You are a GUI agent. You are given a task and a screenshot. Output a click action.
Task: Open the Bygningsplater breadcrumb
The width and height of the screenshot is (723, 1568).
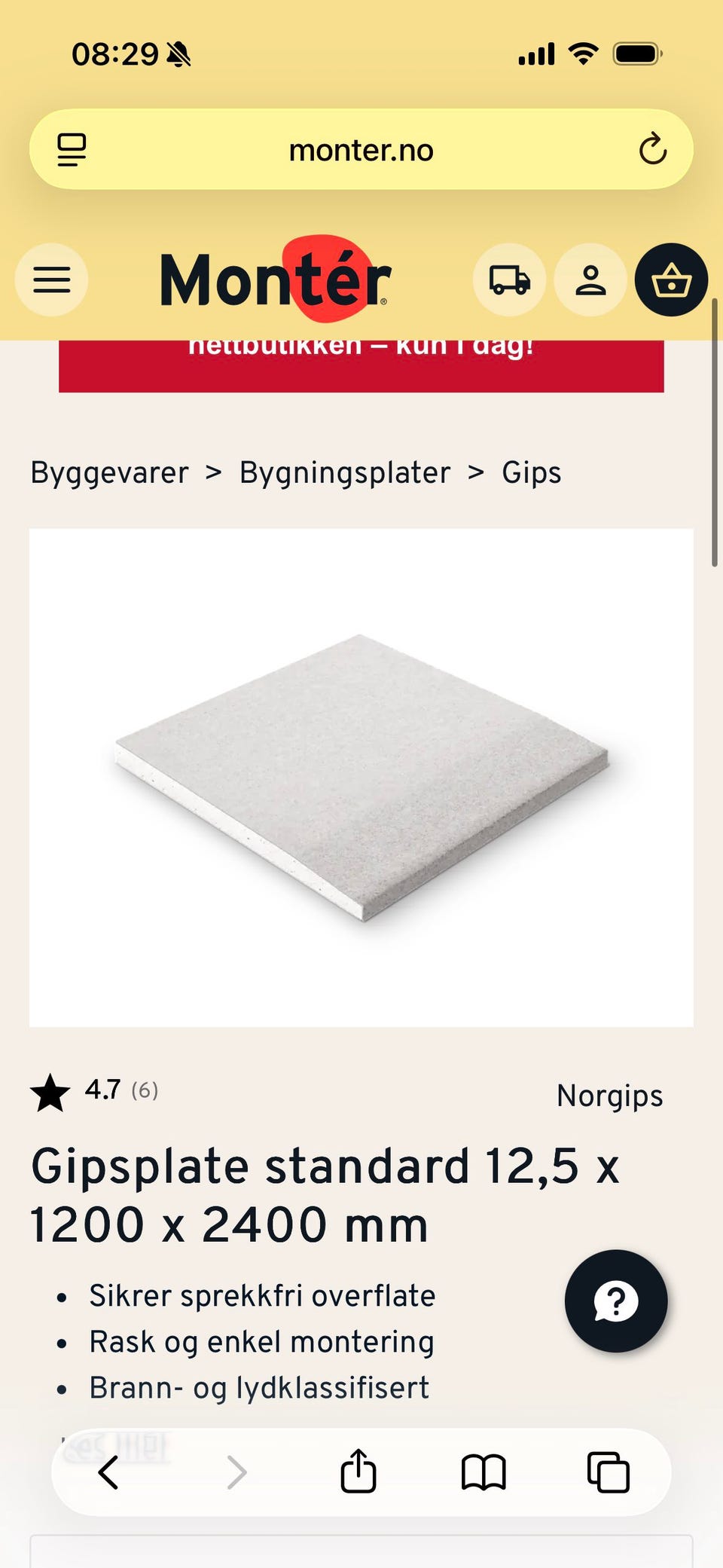[345, 473]
